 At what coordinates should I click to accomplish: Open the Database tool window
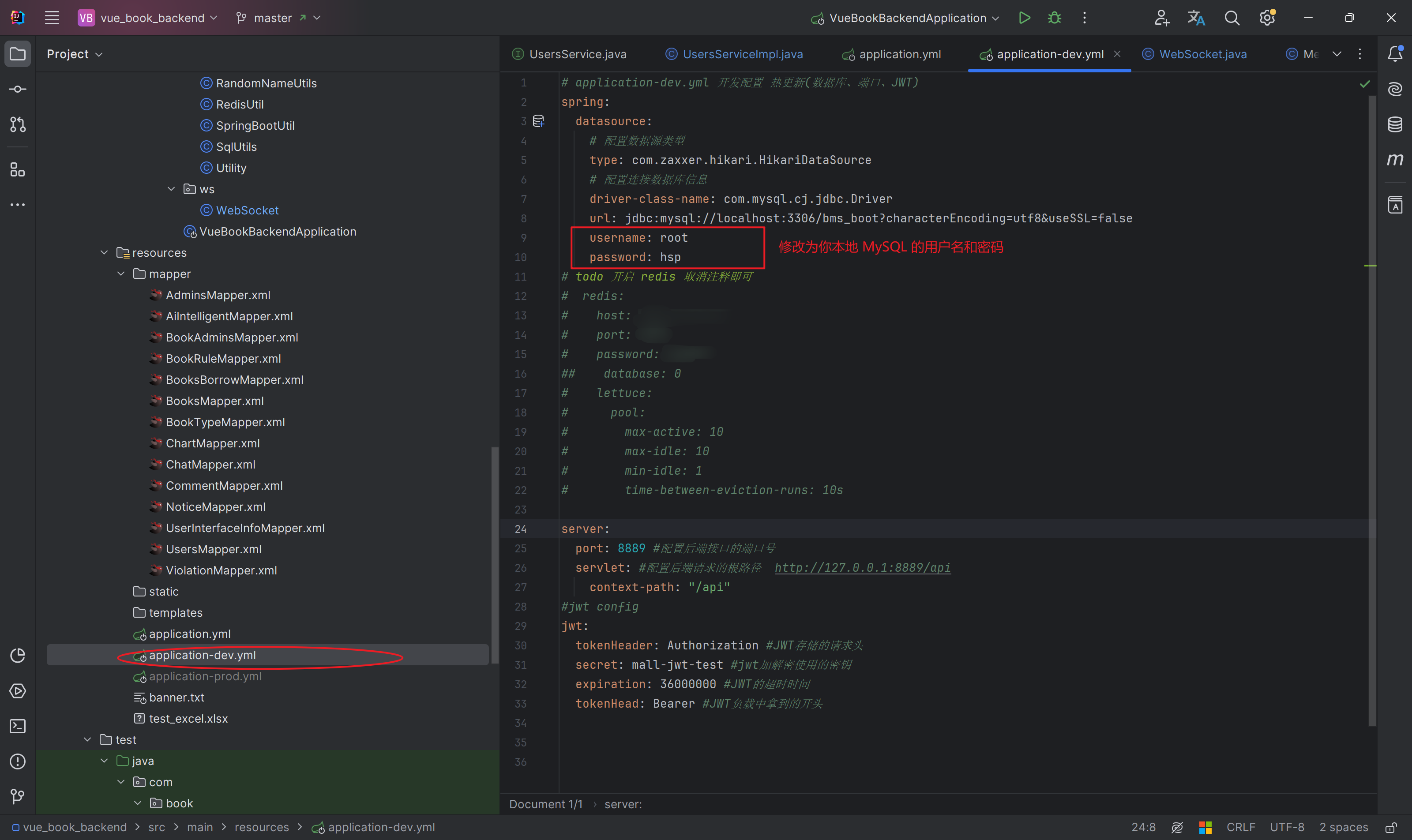[1395, 124]
